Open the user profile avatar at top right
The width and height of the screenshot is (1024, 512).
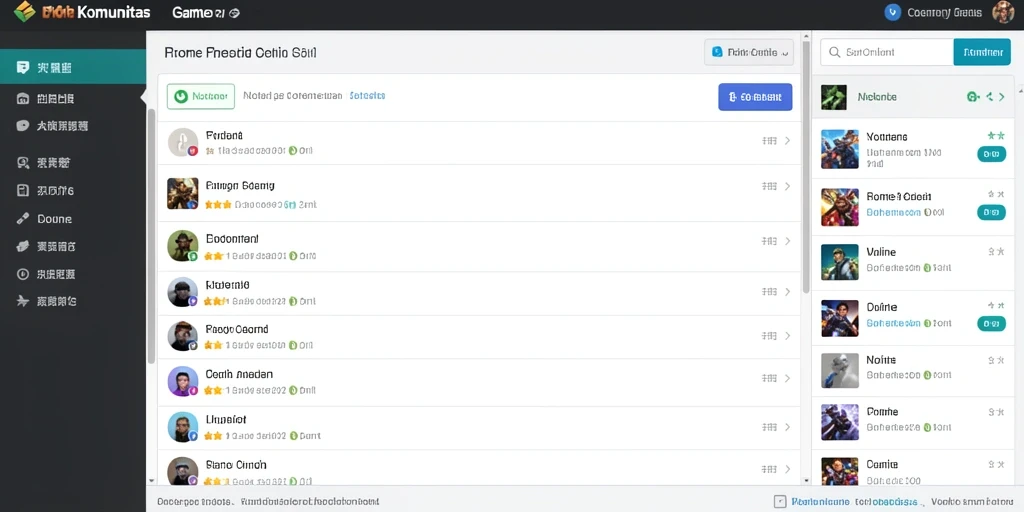pos(1002,12)
